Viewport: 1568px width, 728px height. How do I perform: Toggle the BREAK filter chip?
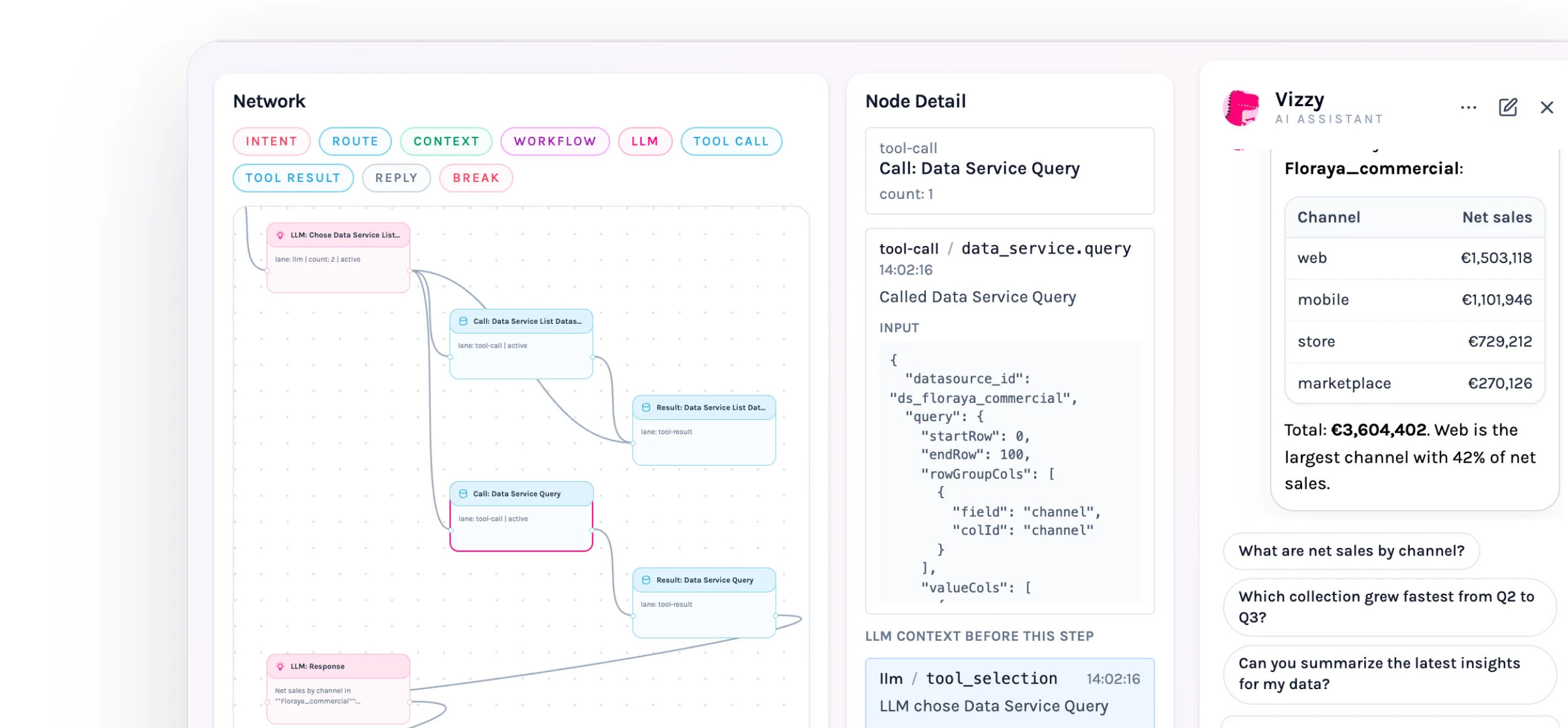click(x=476, y=178)
